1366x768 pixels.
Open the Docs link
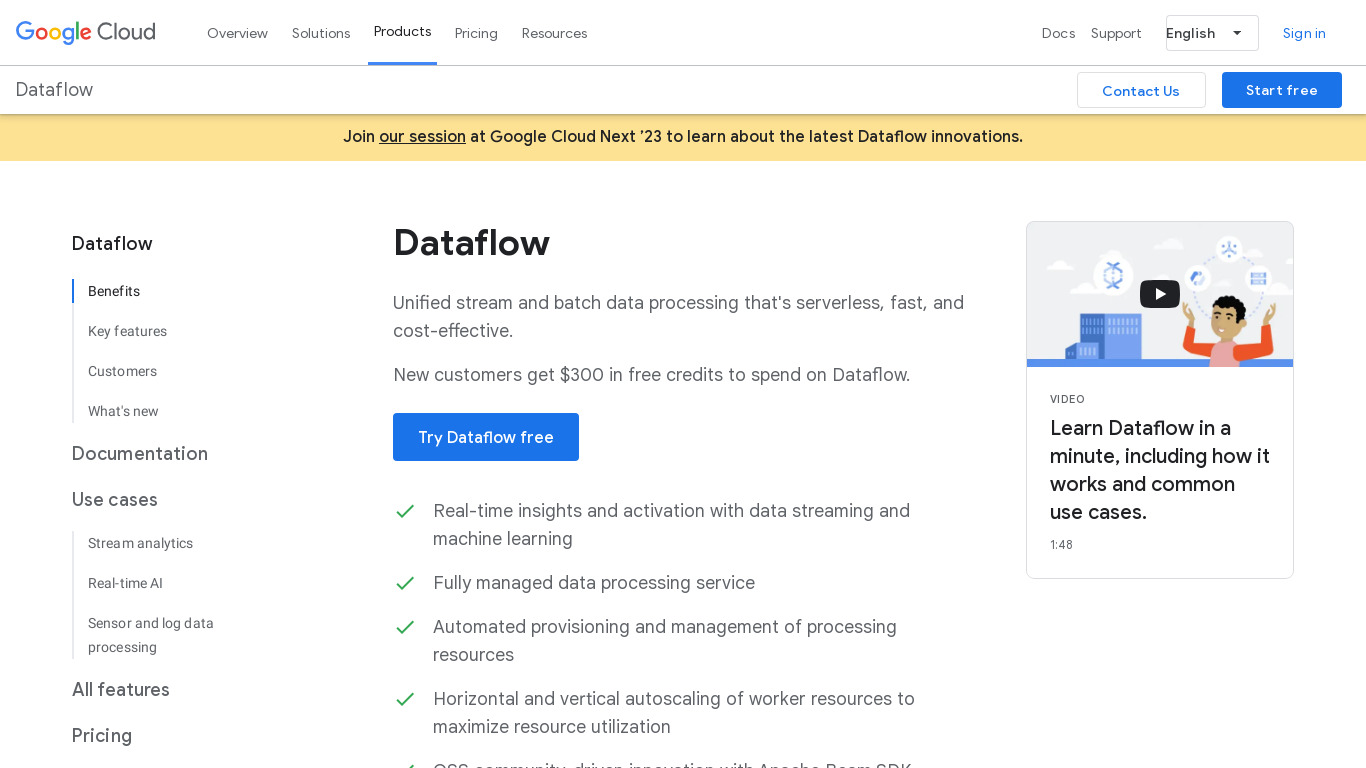1058,33
